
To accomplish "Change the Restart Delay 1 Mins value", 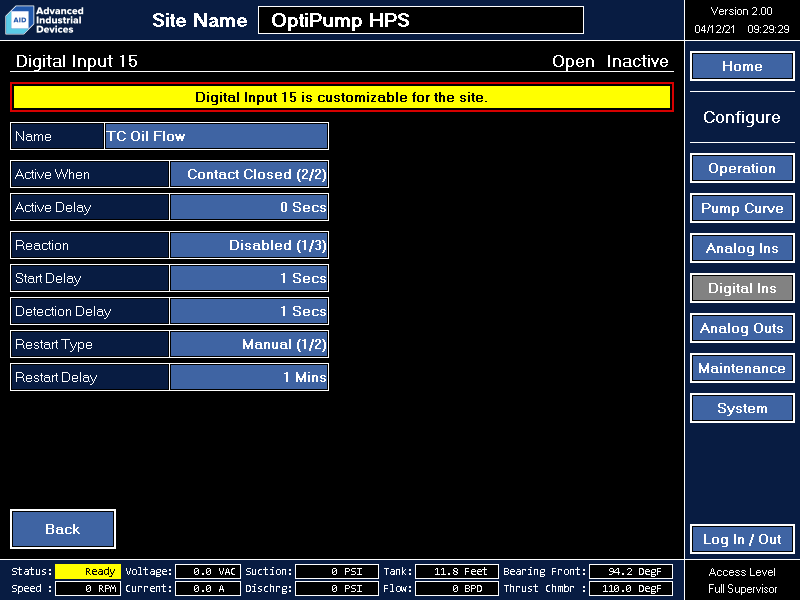I will point(249,377).
